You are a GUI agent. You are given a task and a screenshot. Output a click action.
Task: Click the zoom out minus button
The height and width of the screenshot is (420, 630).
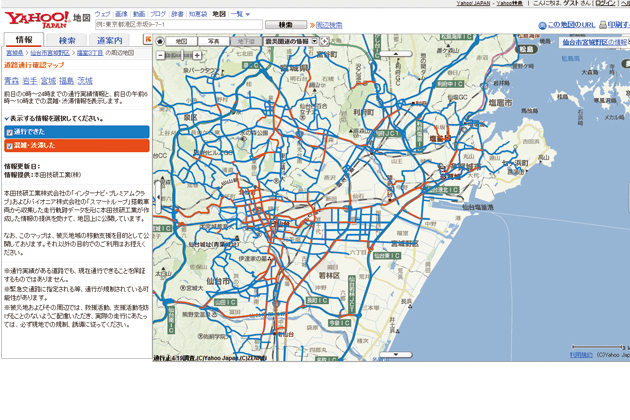(160, 55)
